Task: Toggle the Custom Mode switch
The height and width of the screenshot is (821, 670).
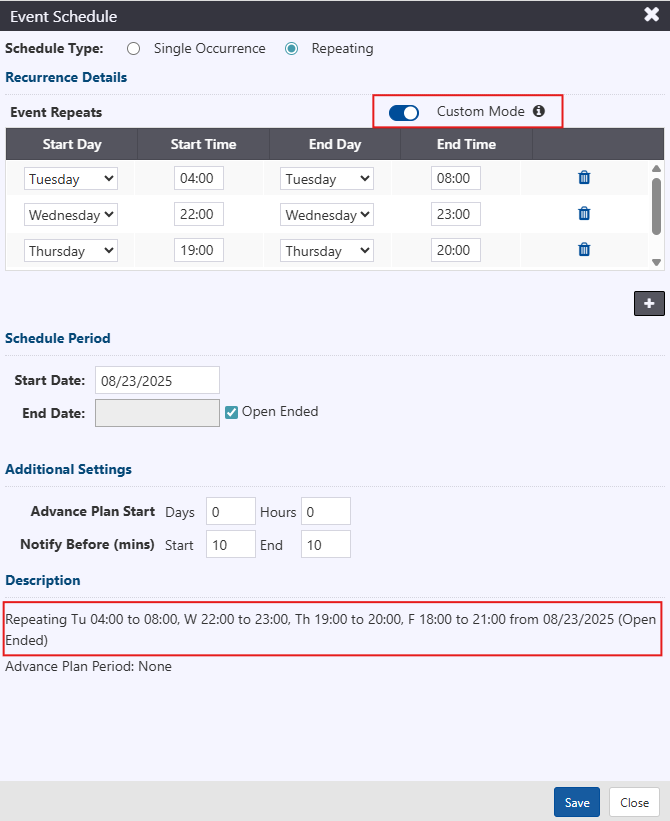Action: (x=404, y=112)
